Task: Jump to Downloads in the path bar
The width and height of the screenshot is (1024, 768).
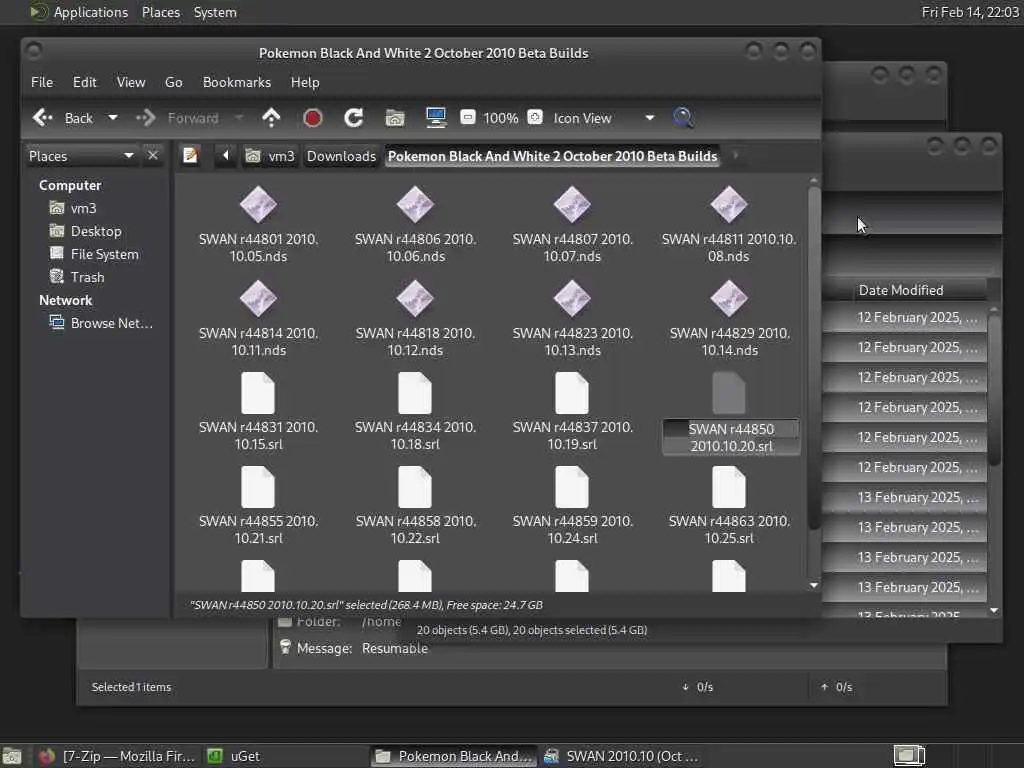Action: click(342, 156)
